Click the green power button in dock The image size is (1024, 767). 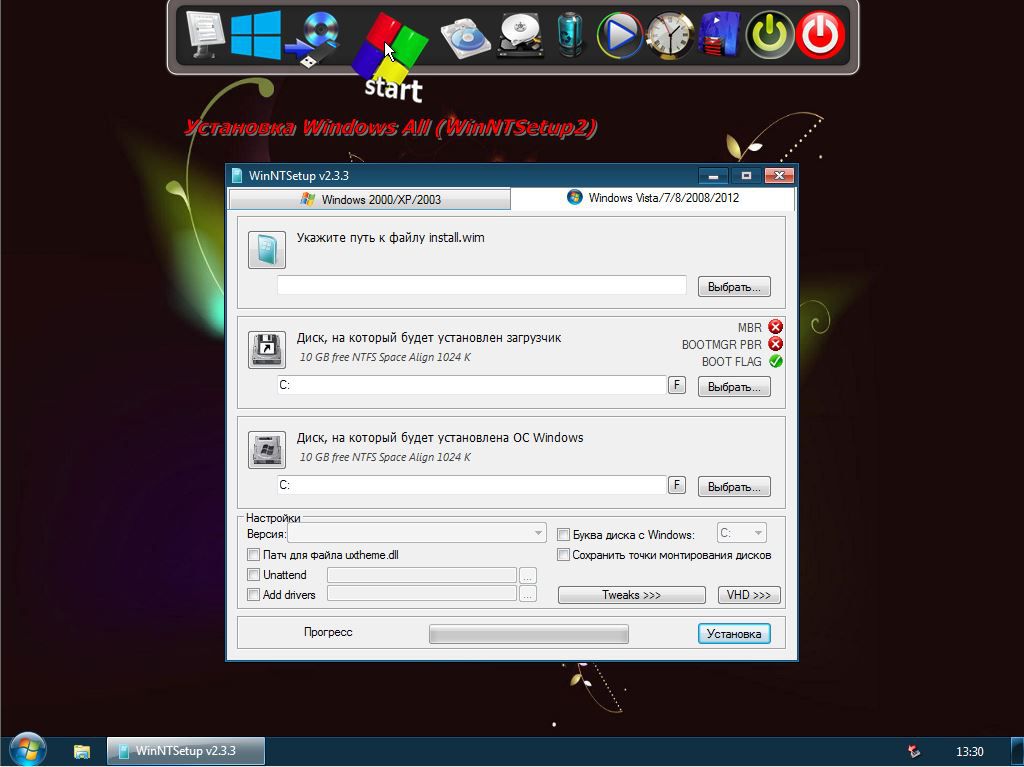(770, 35)
